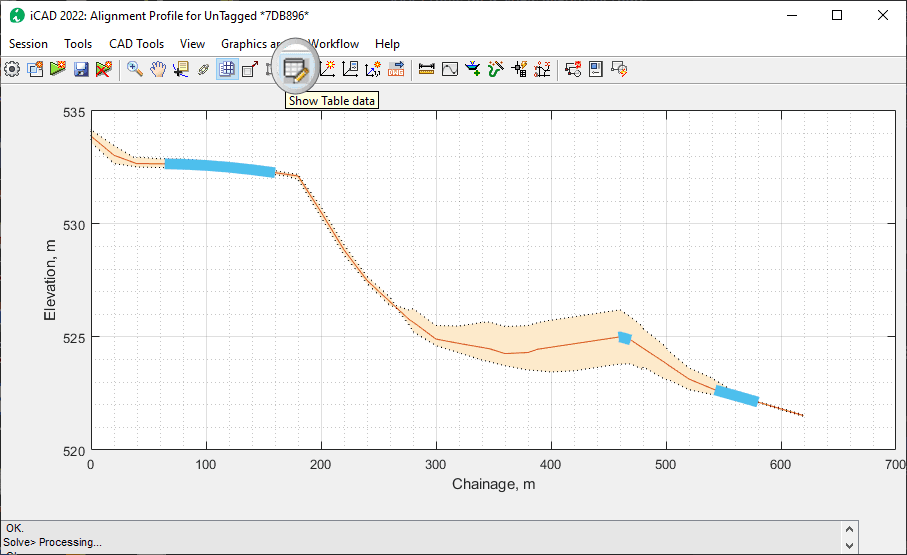Viewport: 907px width, 555px height.
Task: Open the View menu
Action: (192, 44)
